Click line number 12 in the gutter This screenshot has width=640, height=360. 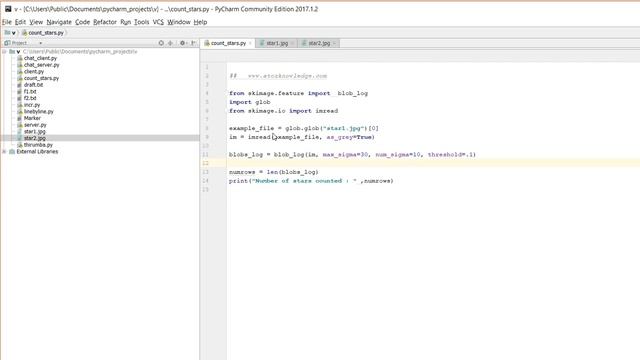point(205,163)
